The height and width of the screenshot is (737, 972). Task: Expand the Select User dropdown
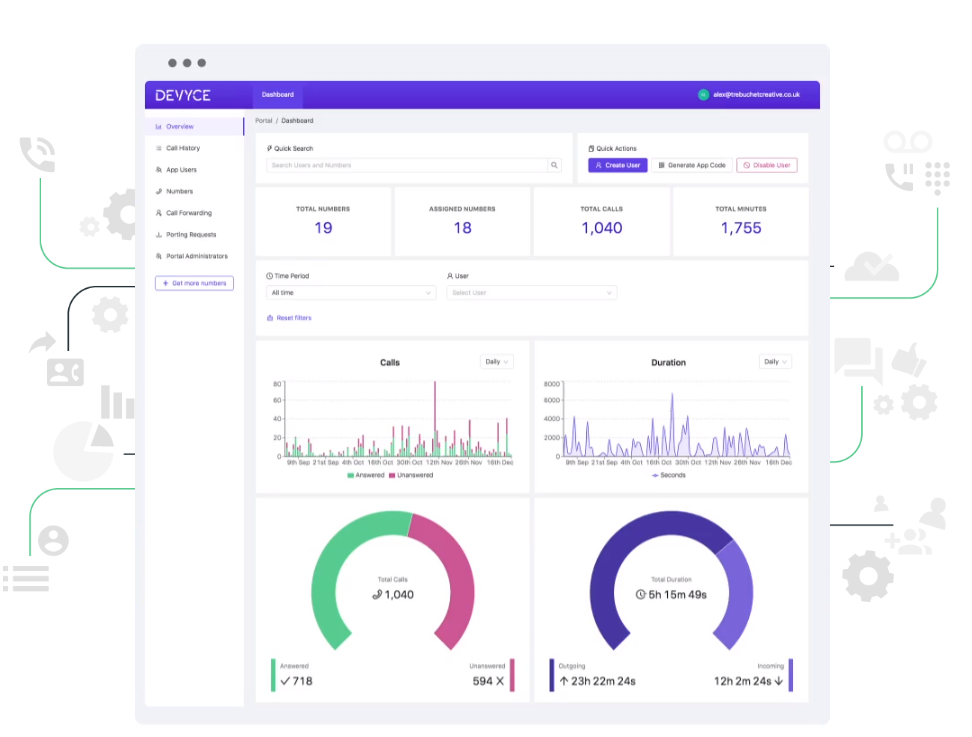click(x=531, y=293)
